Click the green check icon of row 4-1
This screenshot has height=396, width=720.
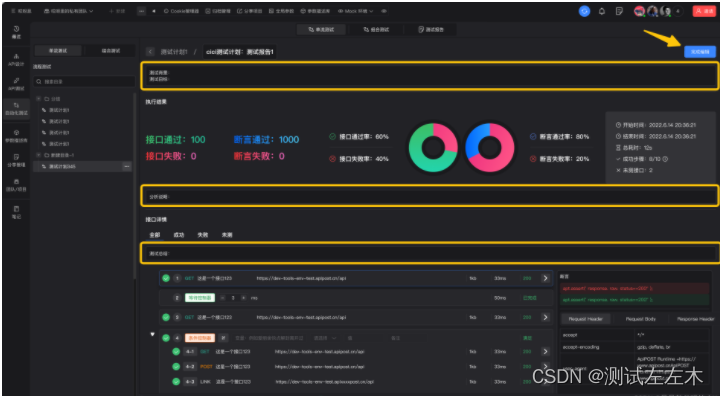(x=176, y=351)
